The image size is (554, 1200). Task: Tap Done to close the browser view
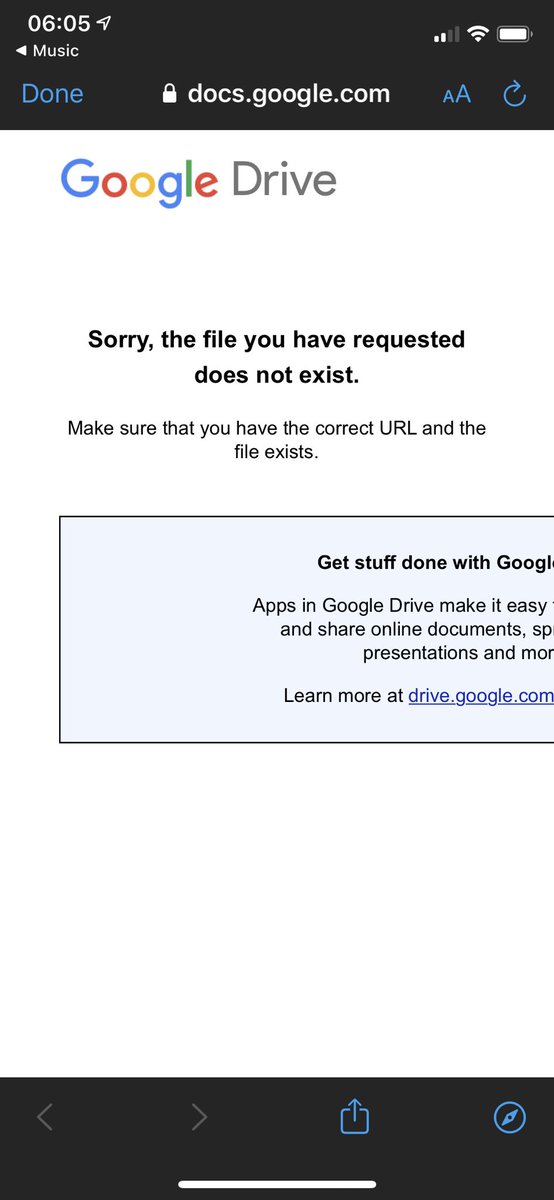52,94
